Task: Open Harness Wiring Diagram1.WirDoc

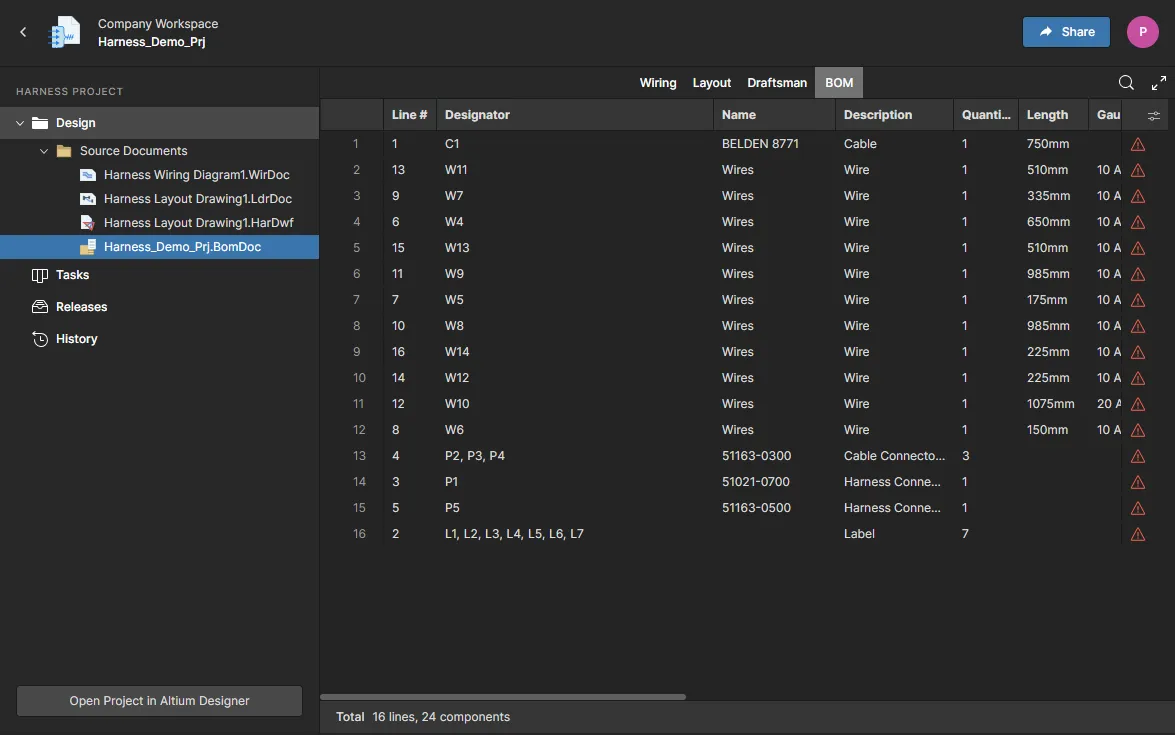Action: (x=196, y=175)
